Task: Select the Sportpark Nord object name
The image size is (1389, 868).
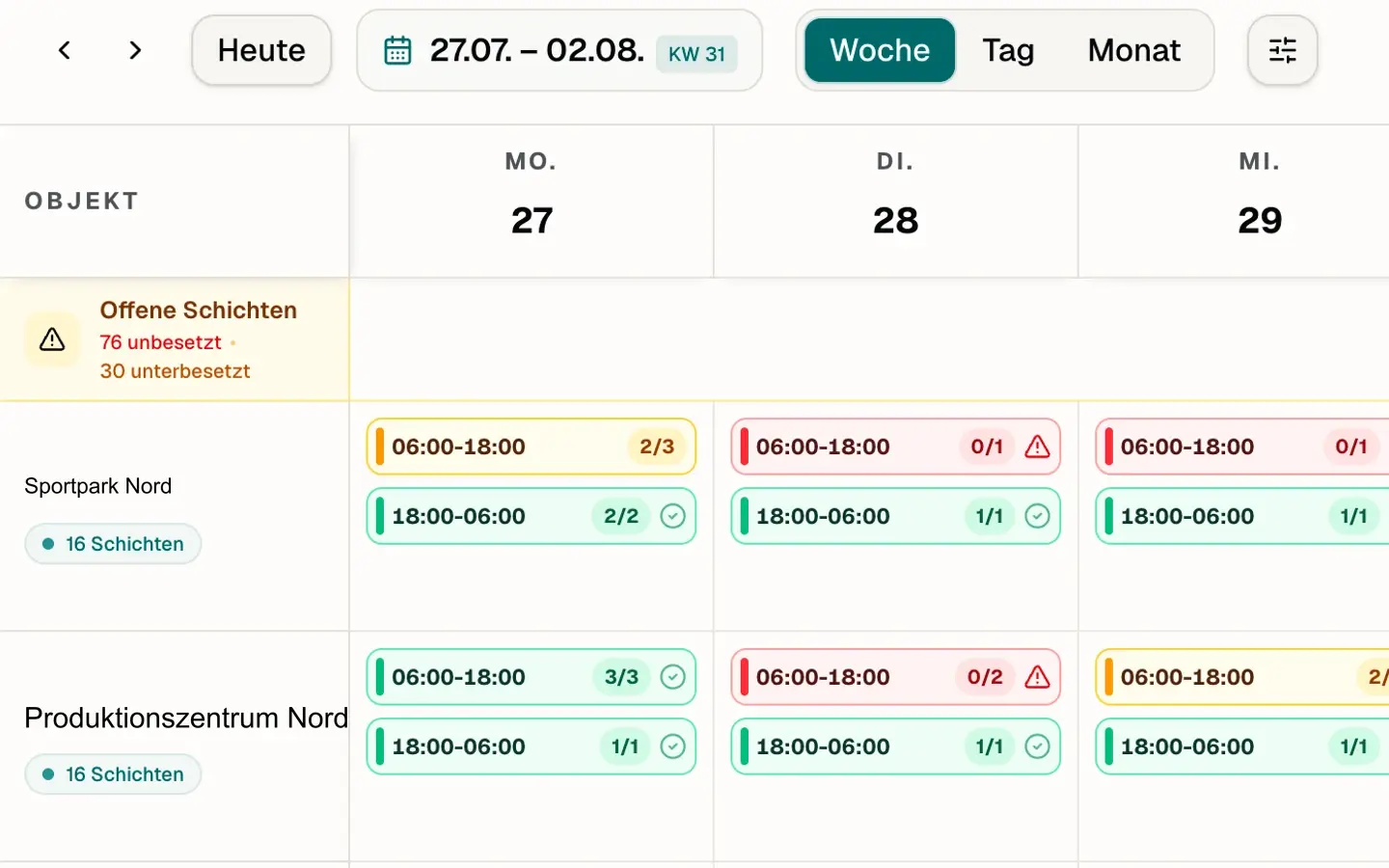Action: tap(98, 486)
